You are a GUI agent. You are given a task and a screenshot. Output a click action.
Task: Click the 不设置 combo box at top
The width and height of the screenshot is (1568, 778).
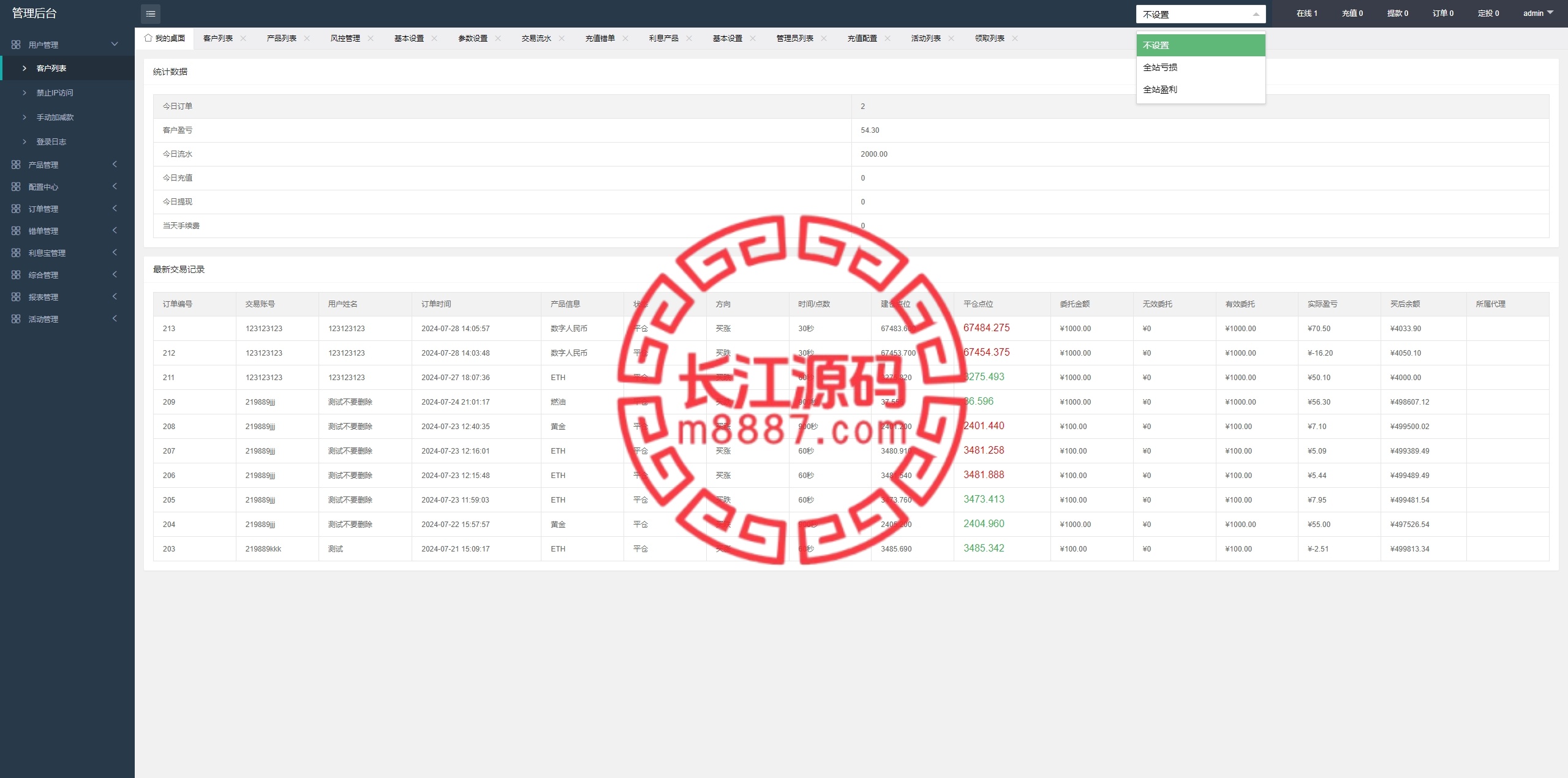[1200, 14]
